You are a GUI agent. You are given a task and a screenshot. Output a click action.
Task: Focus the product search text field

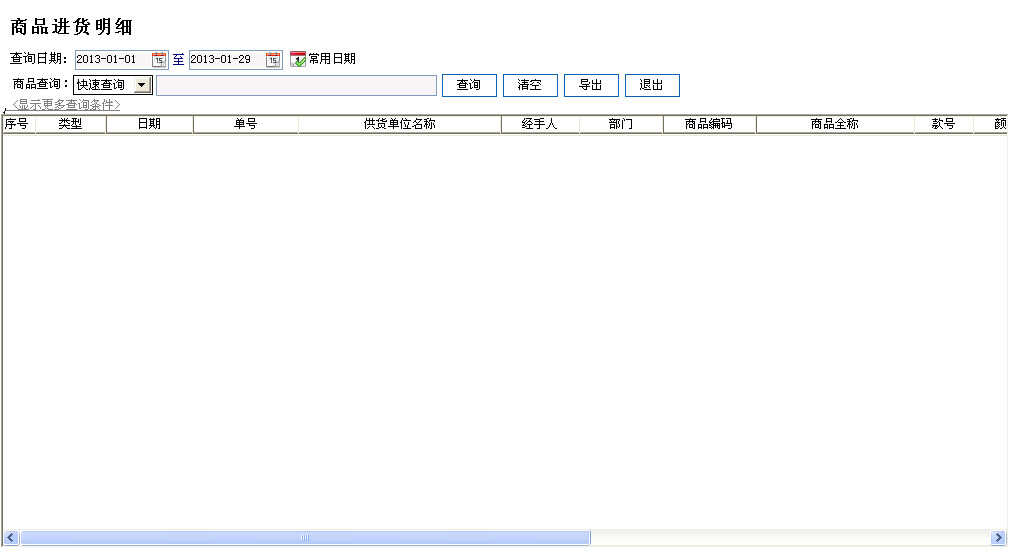(296, 86)
